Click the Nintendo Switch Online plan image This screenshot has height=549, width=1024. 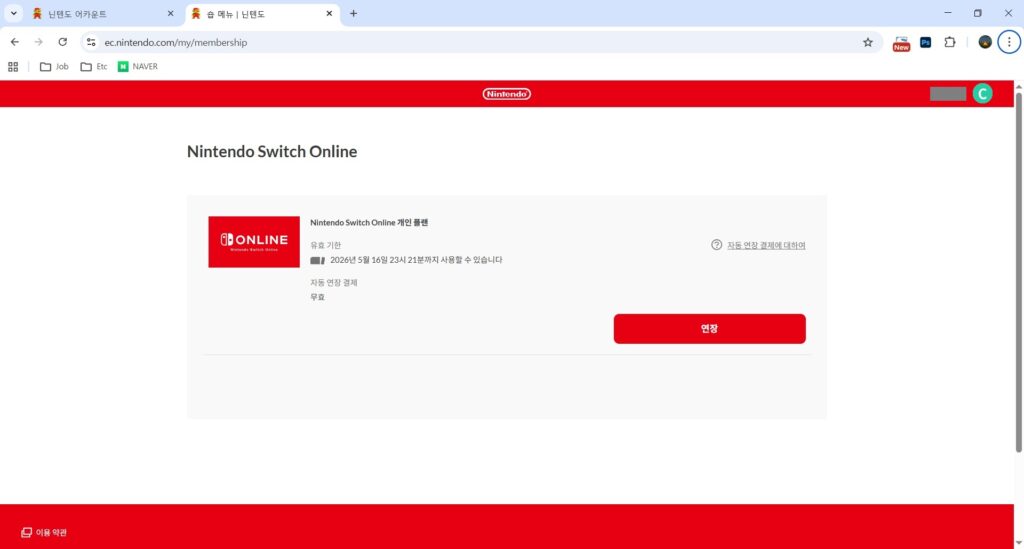(254, 241)
